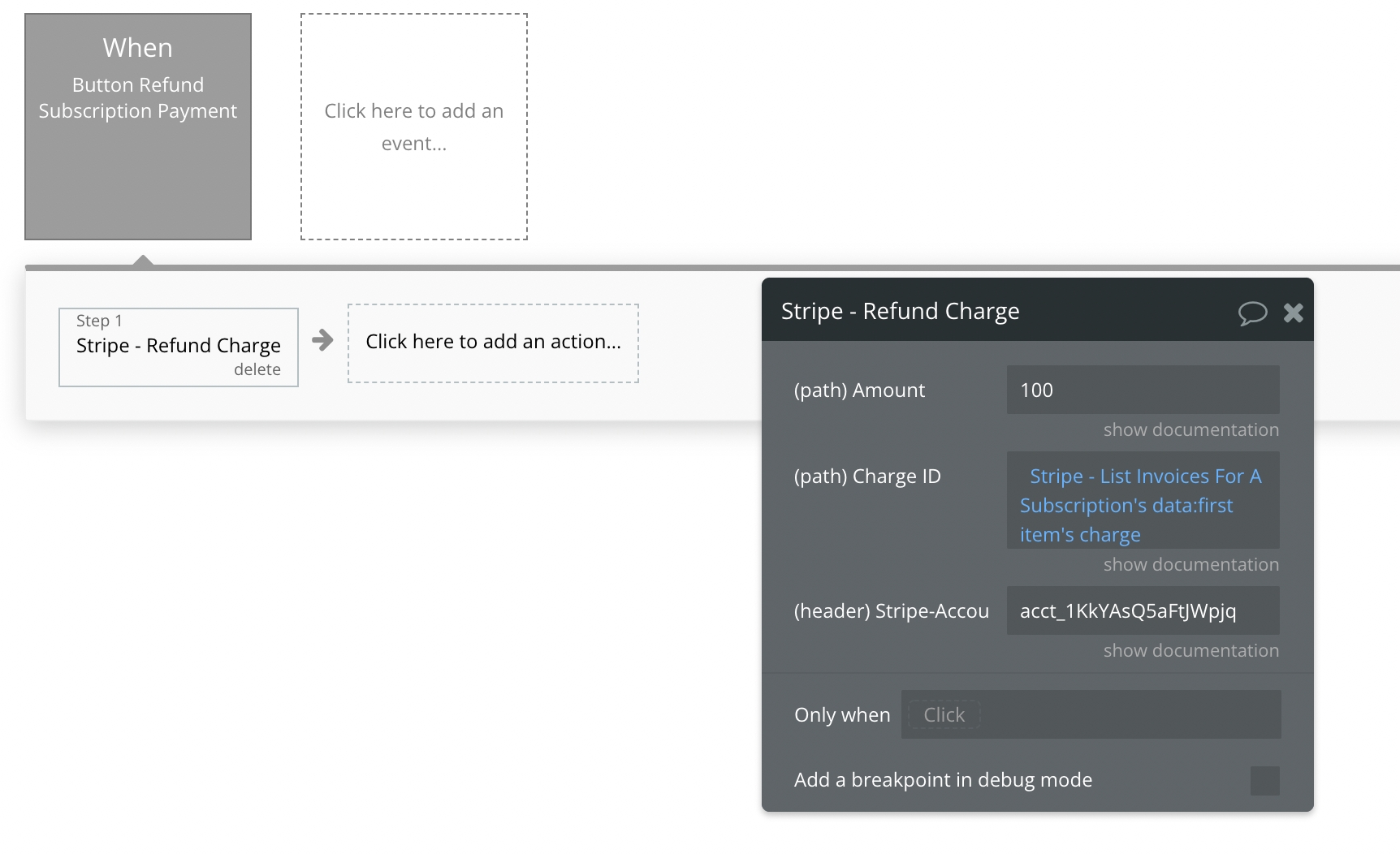Show documentation for Charge ID
Screen dimensions: 1400x854
coord(1190,564)
